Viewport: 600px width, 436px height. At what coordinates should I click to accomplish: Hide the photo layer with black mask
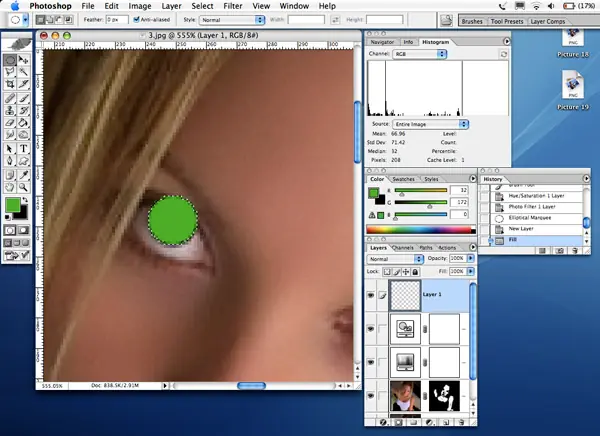pyautogui.click(x=370, y=396)
